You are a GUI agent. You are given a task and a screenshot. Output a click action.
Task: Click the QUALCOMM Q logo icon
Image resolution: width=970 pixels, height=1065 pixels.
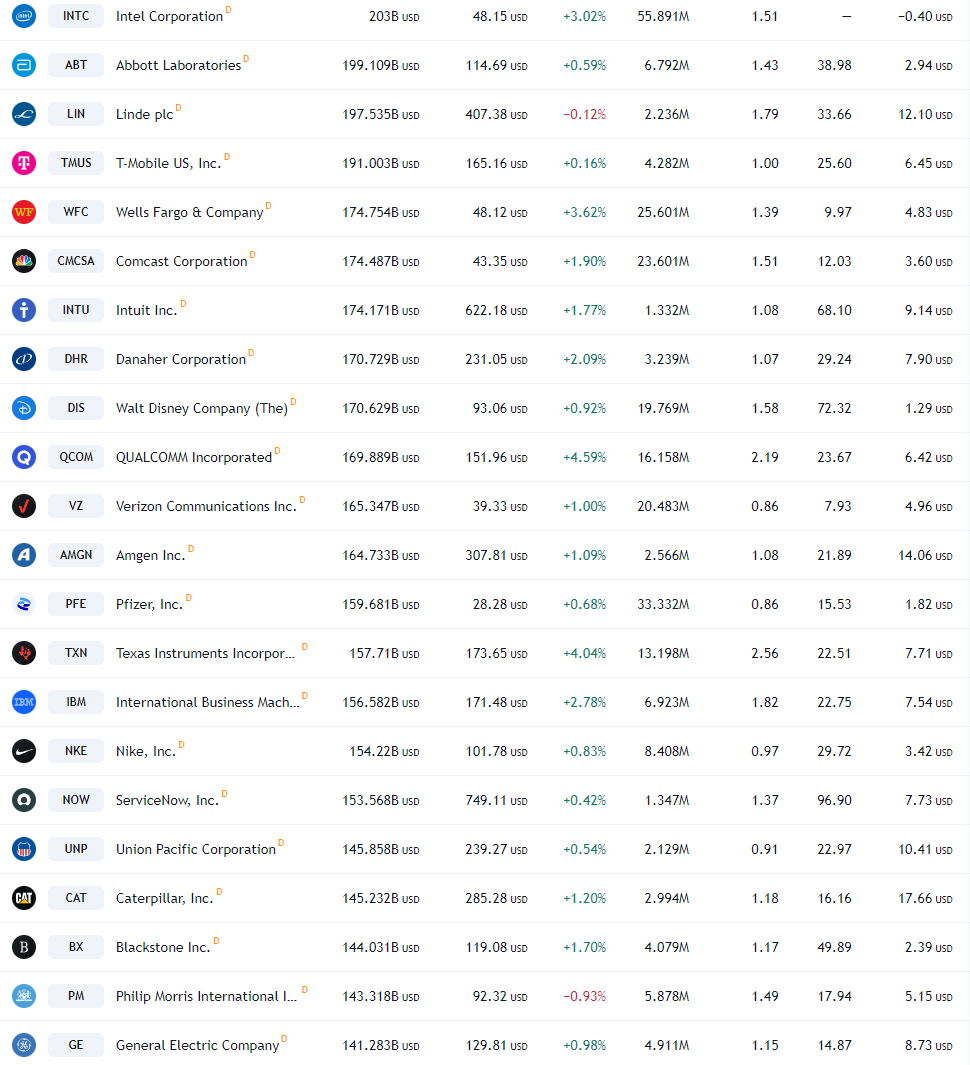[24, 456]
